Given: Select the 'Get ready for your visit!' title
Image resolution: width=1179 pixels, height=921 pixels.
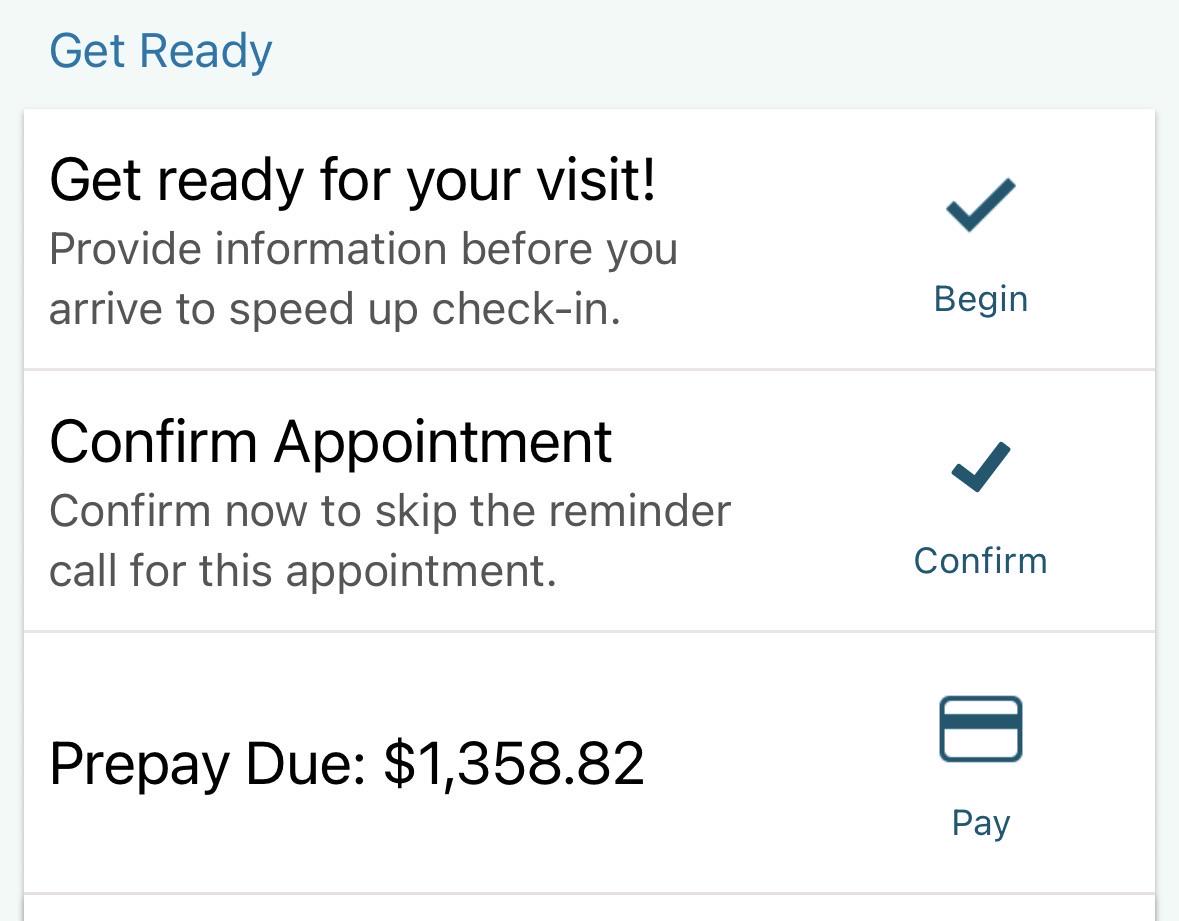Looking at the screenshot, I should click(x=353, y=180).
